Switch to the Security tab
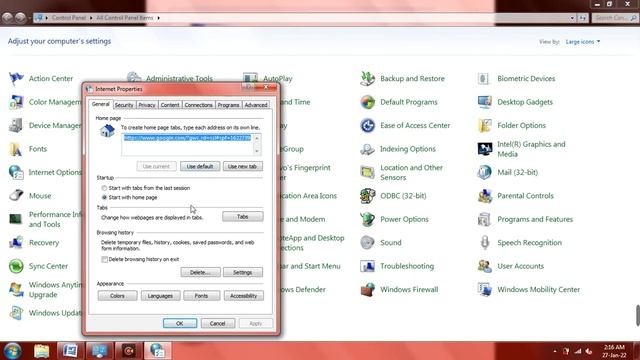Image resolution: width=640 pixels, height=360 pixels. (124, 105)
